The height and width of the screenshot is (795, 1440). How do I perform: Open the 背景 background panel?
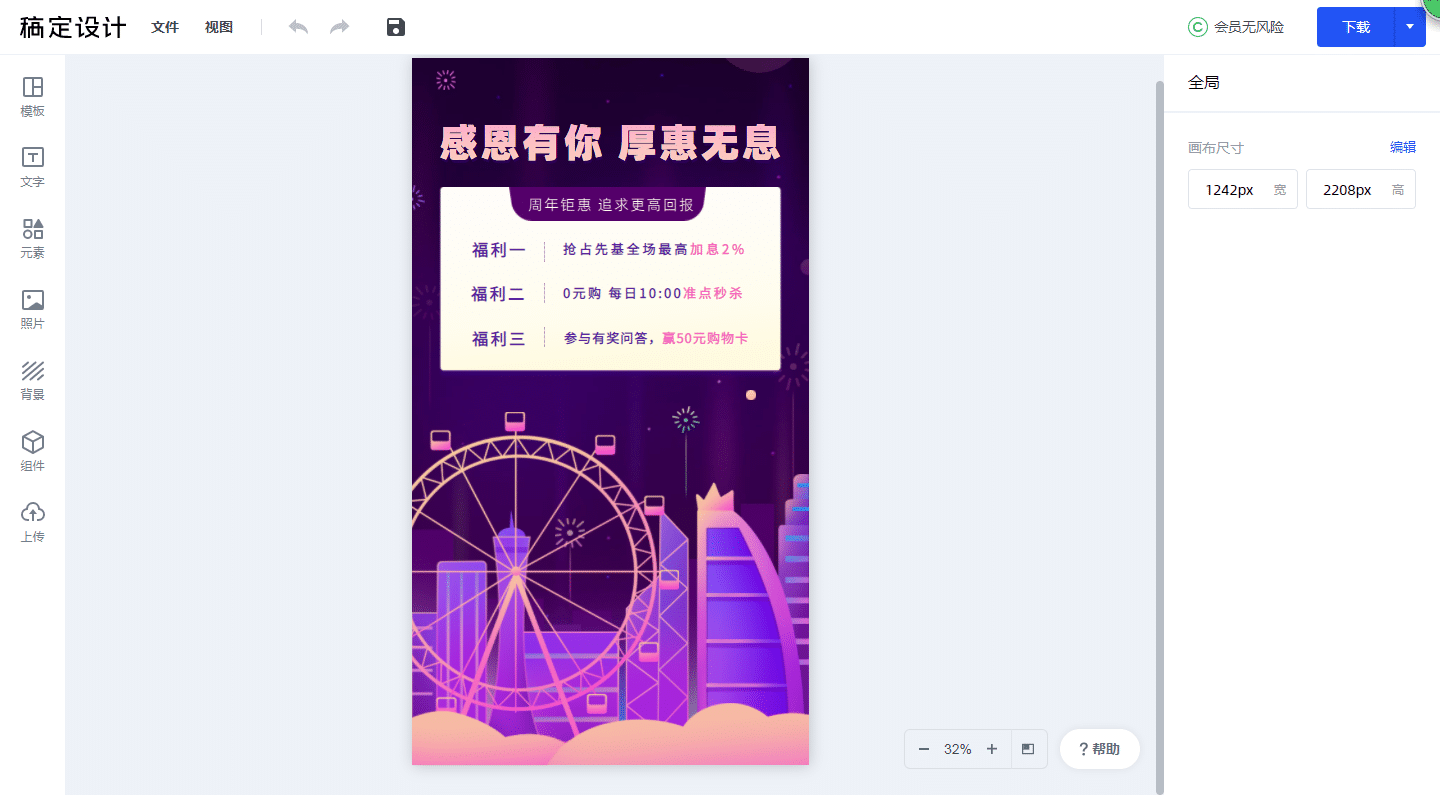32,381
